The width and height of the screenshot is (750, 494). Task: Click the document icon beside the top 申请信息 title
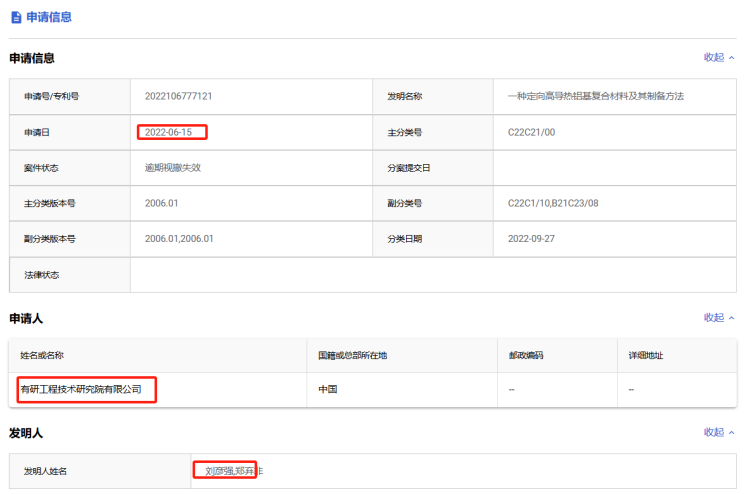pos(16,17)
